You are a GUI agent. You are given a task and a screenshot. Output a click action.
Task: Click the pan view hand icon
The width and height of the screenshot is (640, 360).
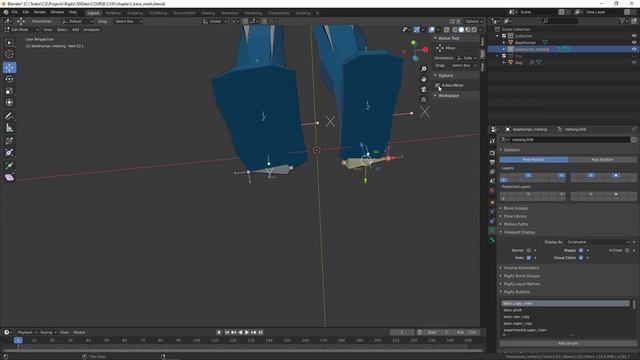click(424, 79)
